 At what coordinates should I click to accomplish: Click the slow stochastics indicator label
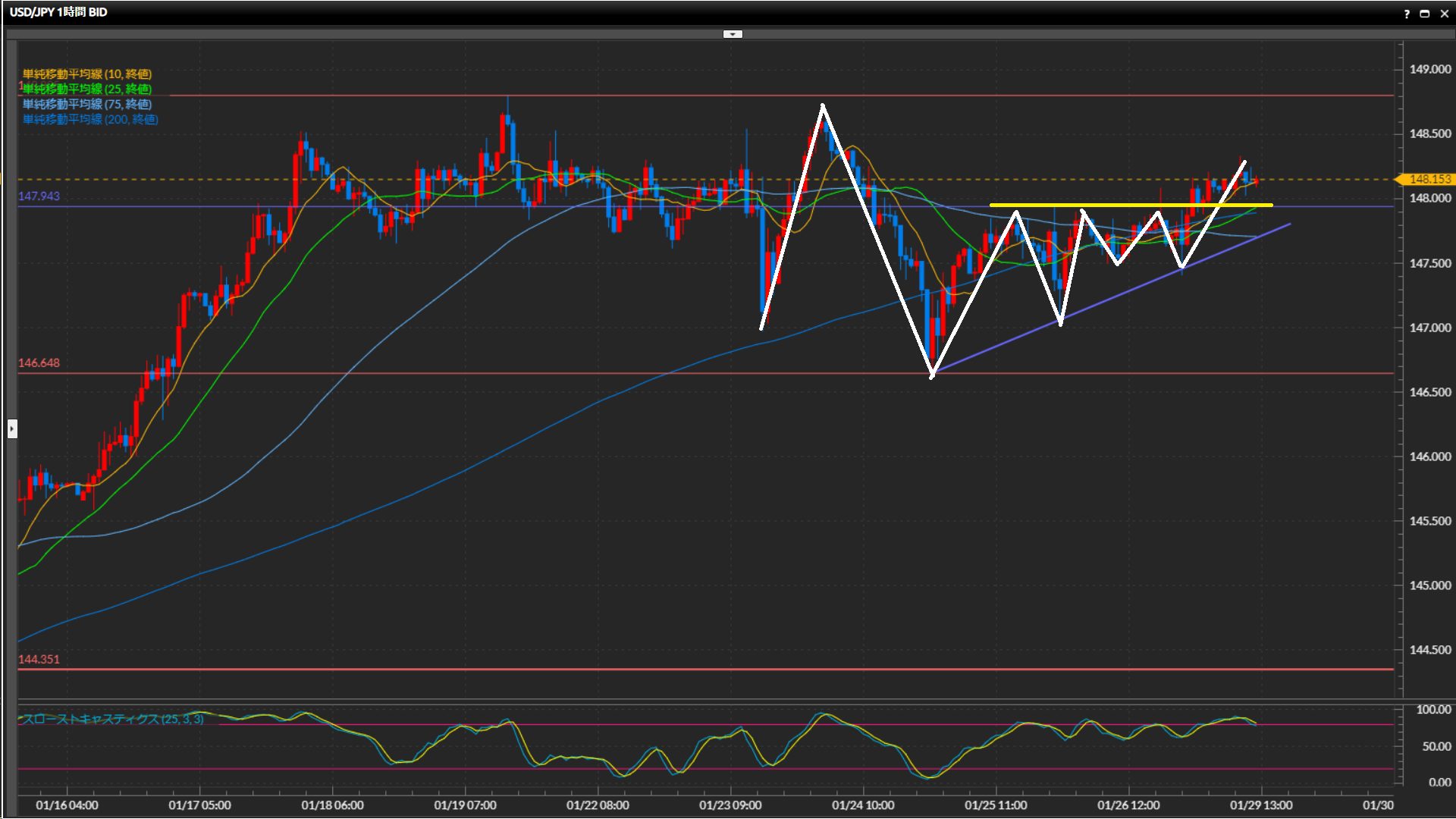112,719
